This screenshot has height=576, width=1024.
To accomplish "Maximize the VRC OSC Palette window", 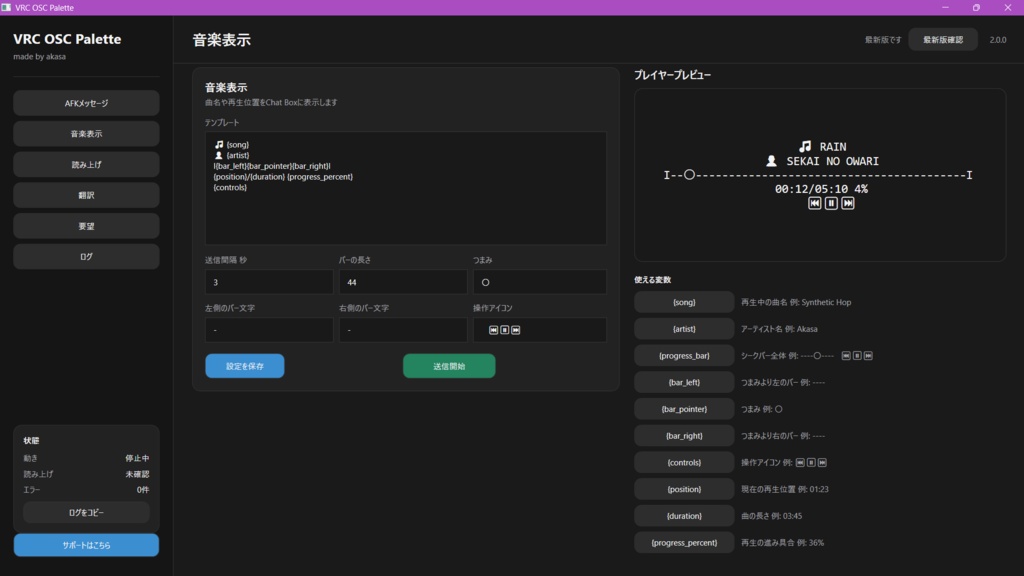I will (976, 7).
